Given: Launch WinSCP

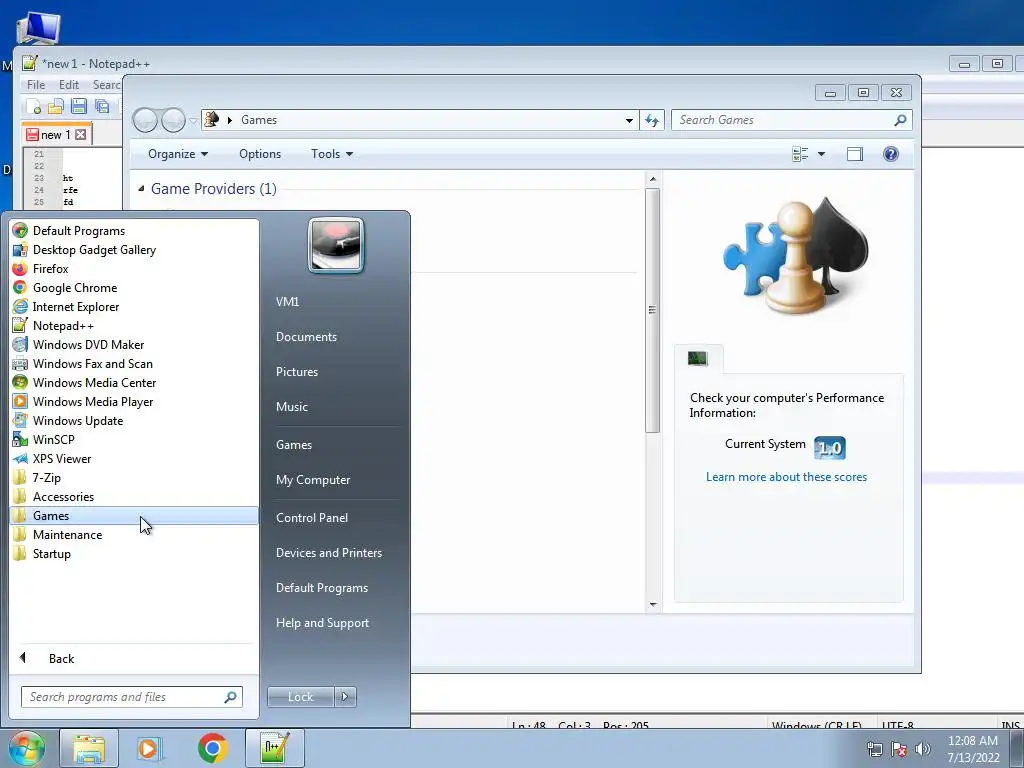Looking at the screenshot, I should click(x=134, y=439).
